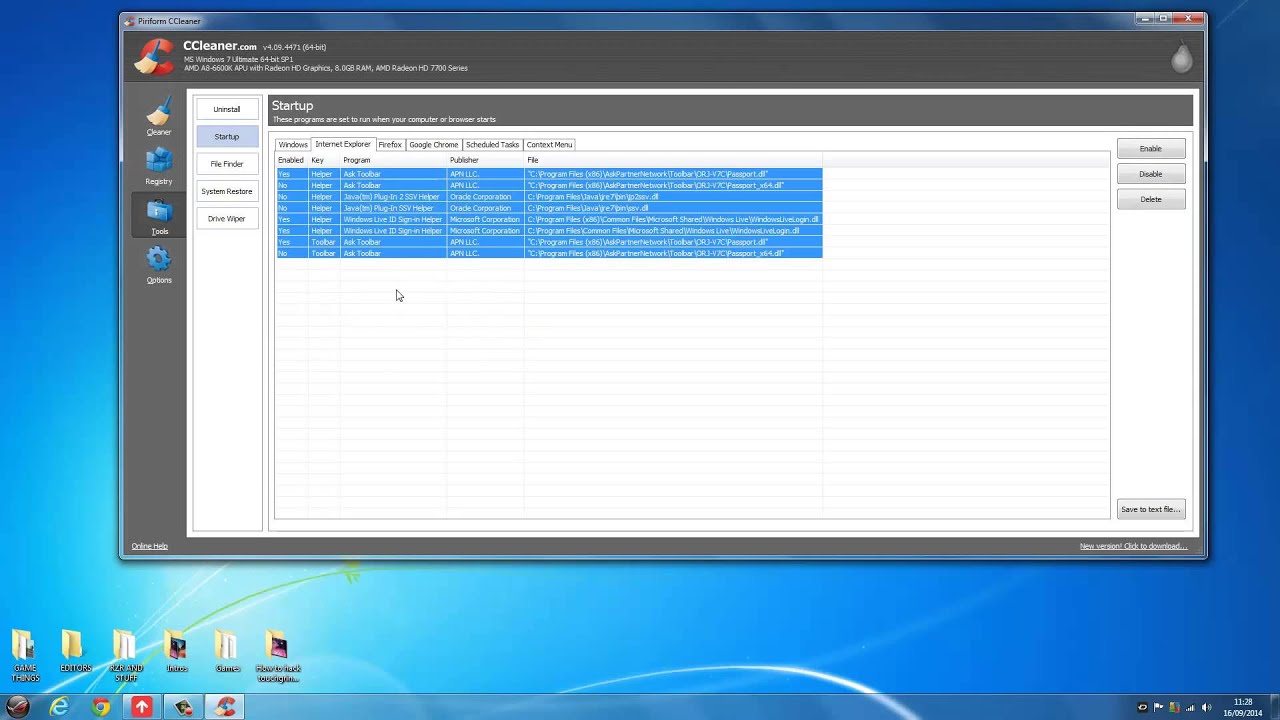Switch to the Firefox tab

coord(390,144)
